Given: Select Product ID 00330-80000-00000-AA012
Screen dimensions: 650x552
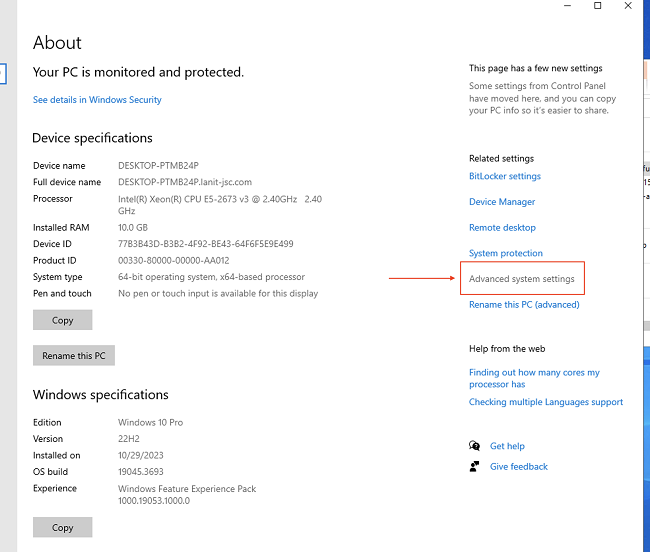Looking at the screenshot, I should pos(173,260).
